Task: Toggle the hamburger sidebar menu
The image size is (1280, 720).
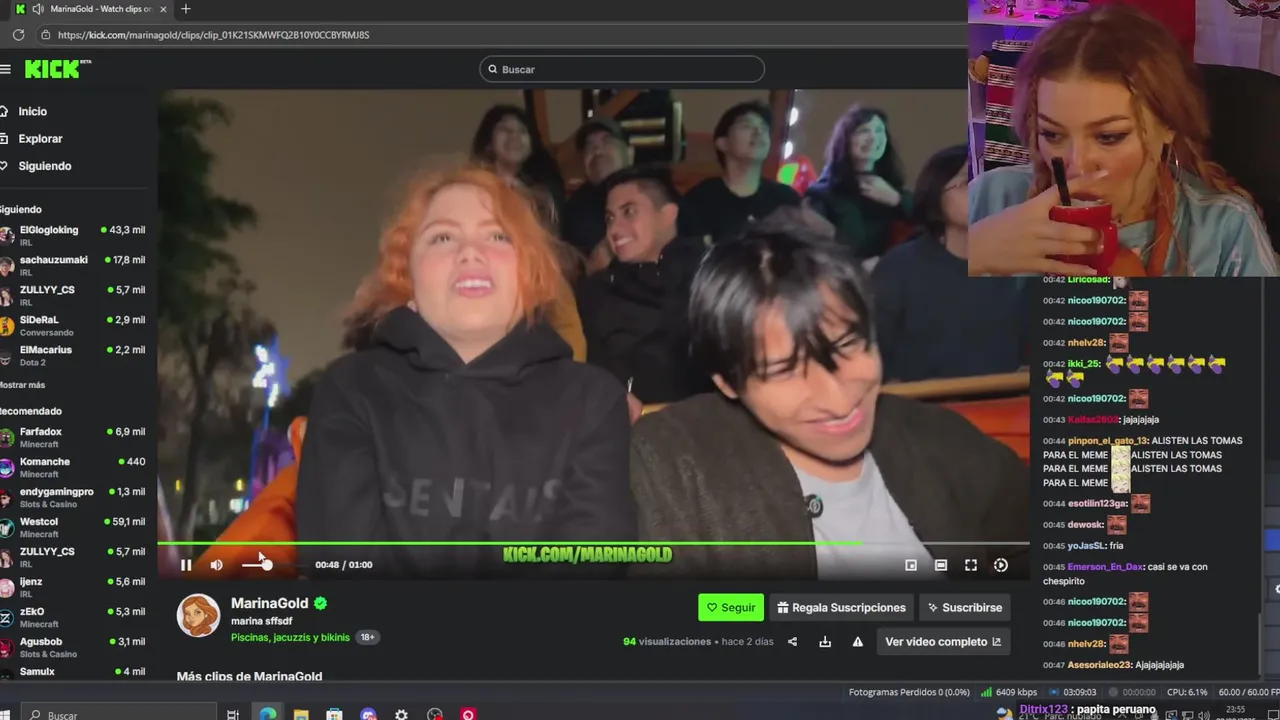Action: (x=5, y=69)
